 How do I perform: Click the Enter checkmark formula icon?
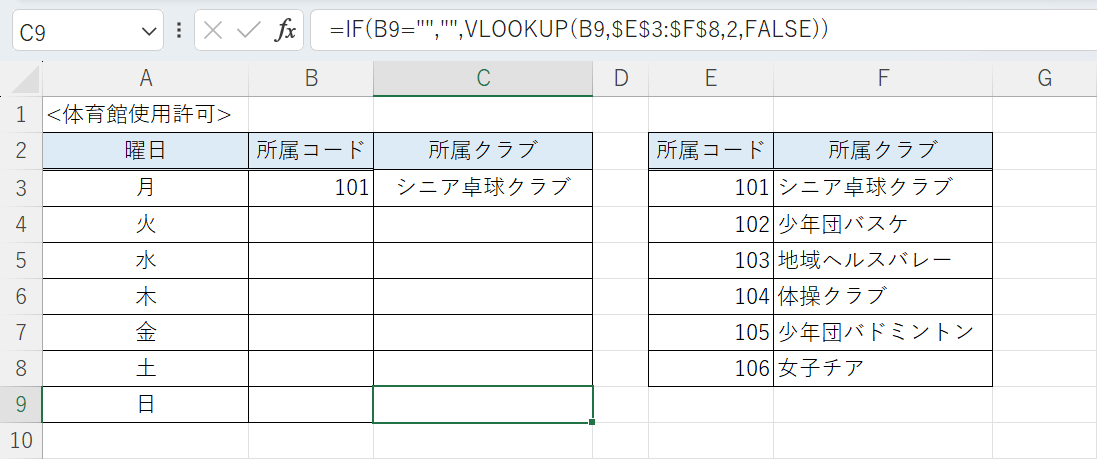(x=248, y=31)
